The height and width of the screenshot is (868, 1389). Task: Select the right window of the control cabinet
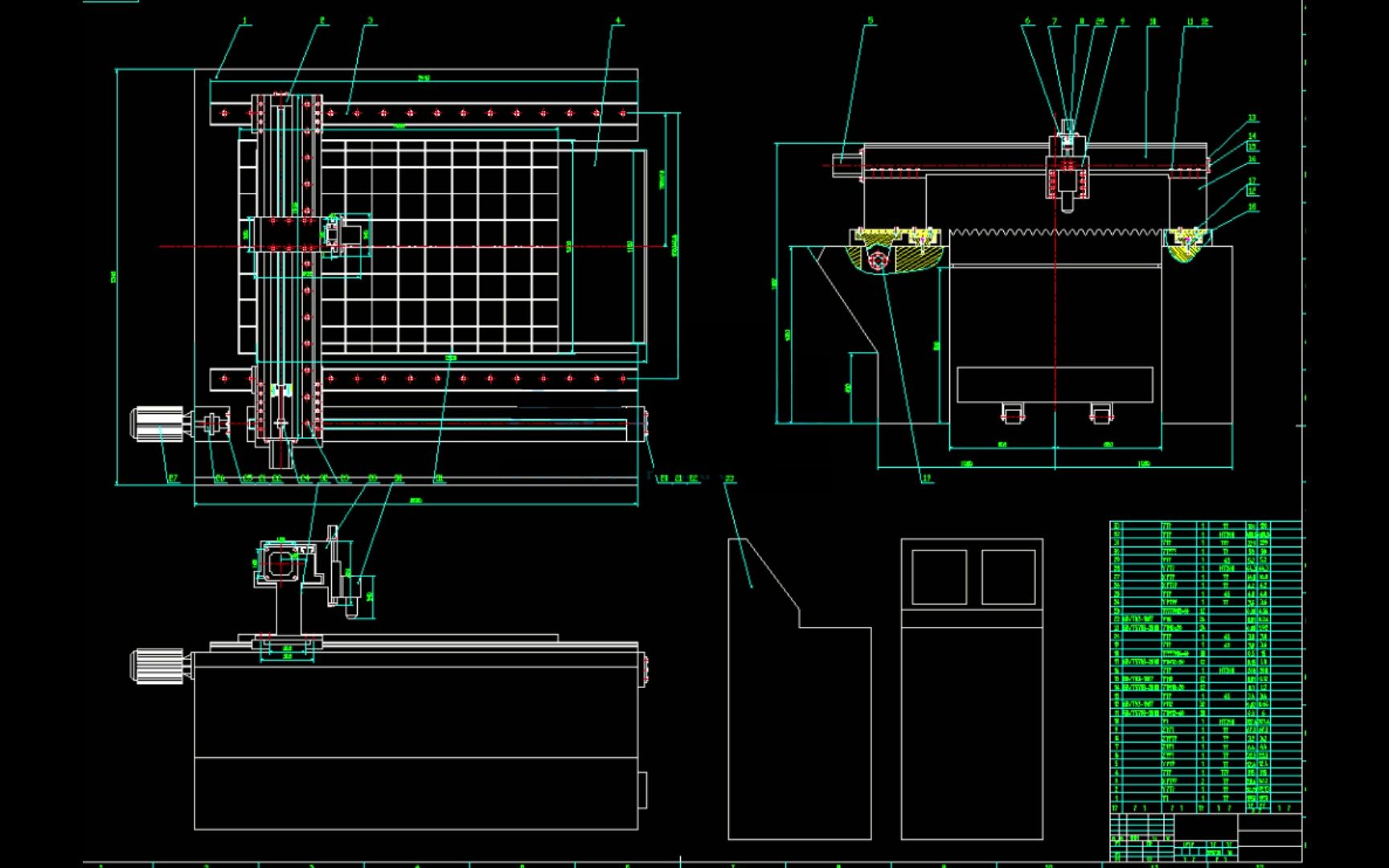[1008, 577]
